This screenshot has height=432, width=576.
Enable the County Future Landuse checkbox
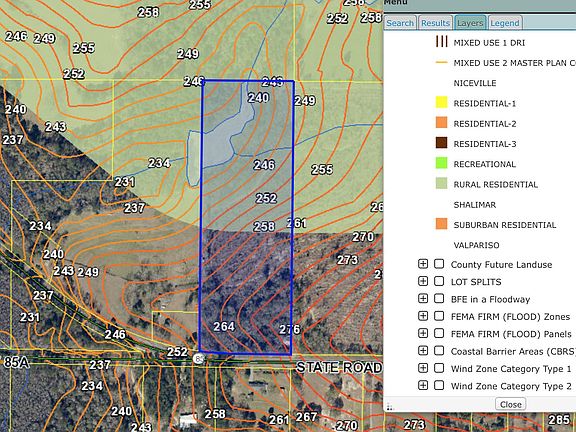pyautogui.click(x=439, y=264)
